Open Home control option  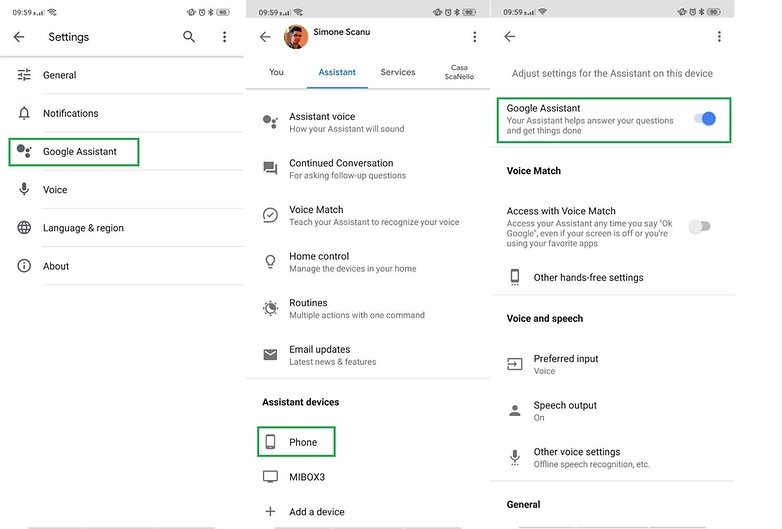pyautogui.click(x=368, y=262)
